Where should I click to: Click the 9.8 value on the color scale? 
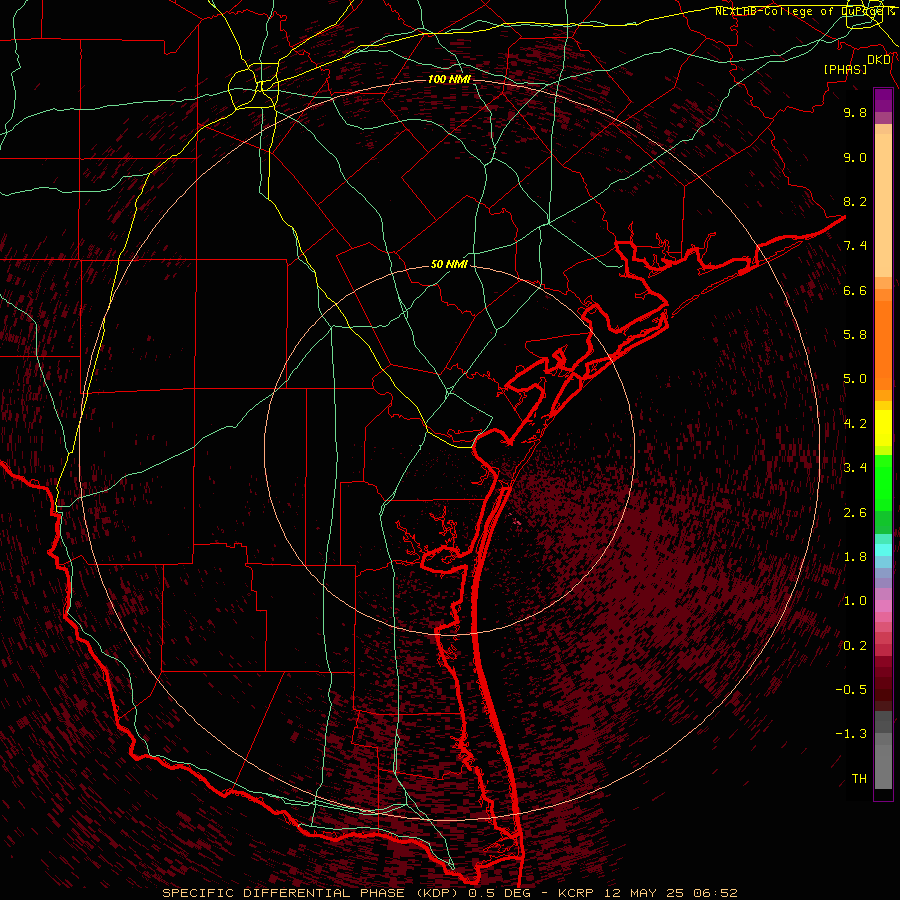[855, 112]
